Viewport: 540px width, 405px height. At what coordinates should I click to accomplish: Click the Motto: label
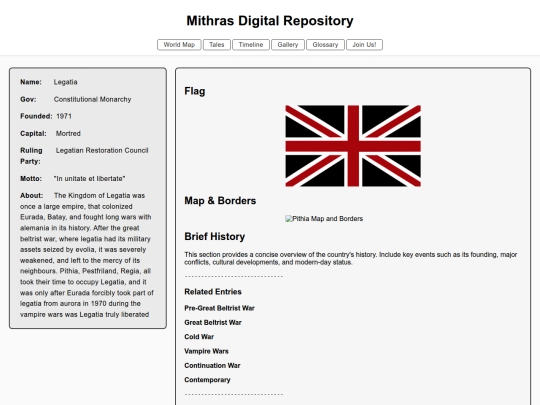point(31,179)
